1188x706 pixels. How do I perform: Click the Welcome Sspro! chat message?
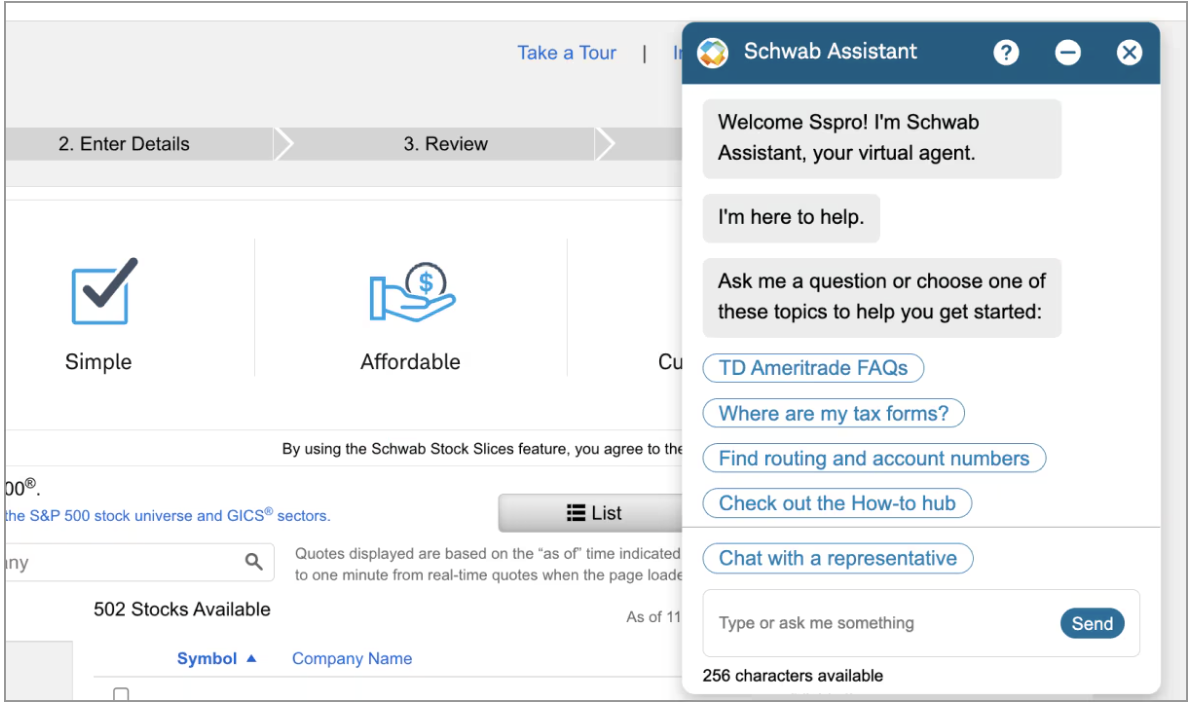tap(882, 139)
